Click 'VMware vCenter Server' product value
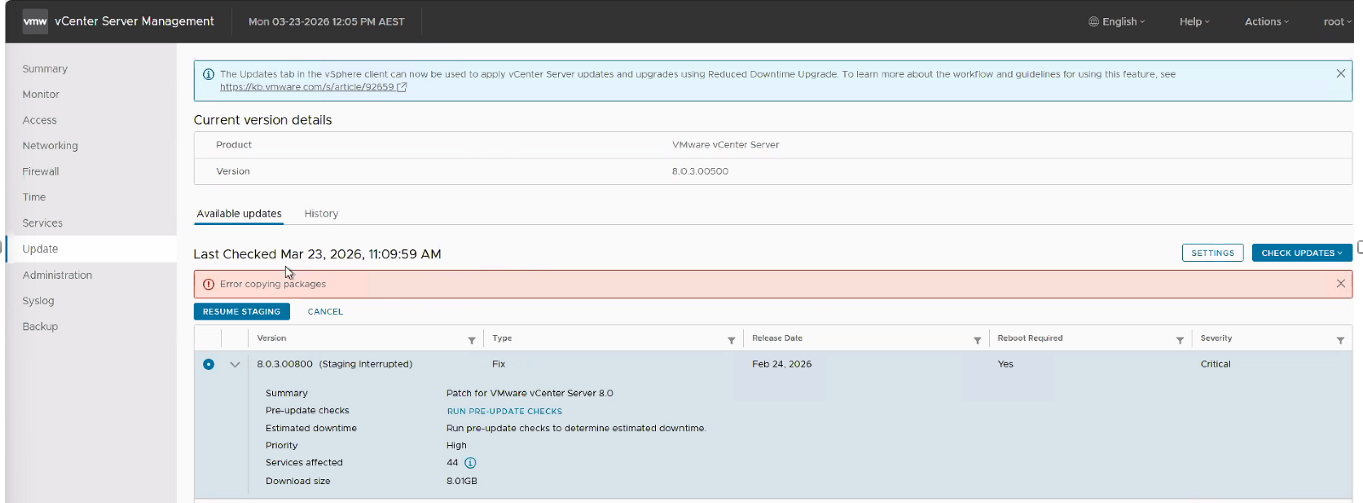 click(726, 145)
